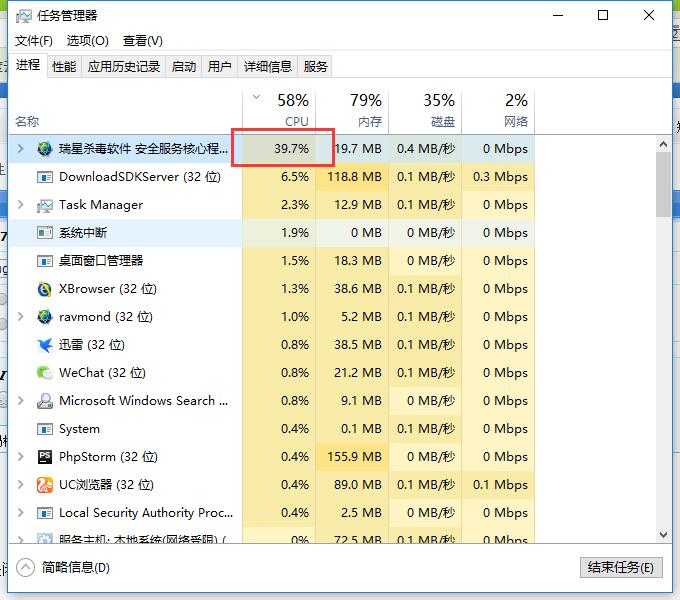Click the Microsoft Windows Search icon

click(x=45, y=401)
